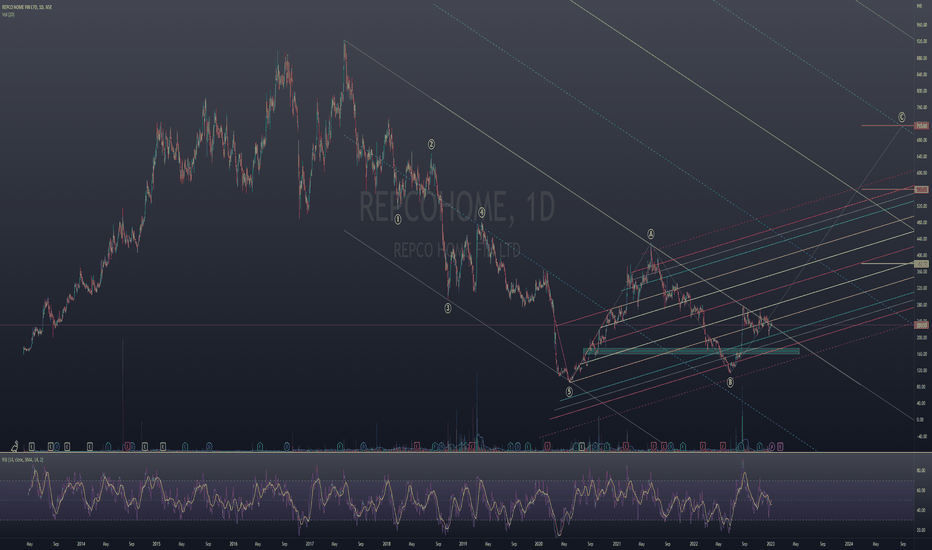Click the 640.00 value on price axis
The height and width of the screenshot is (550, 932).
click(921, 156)
